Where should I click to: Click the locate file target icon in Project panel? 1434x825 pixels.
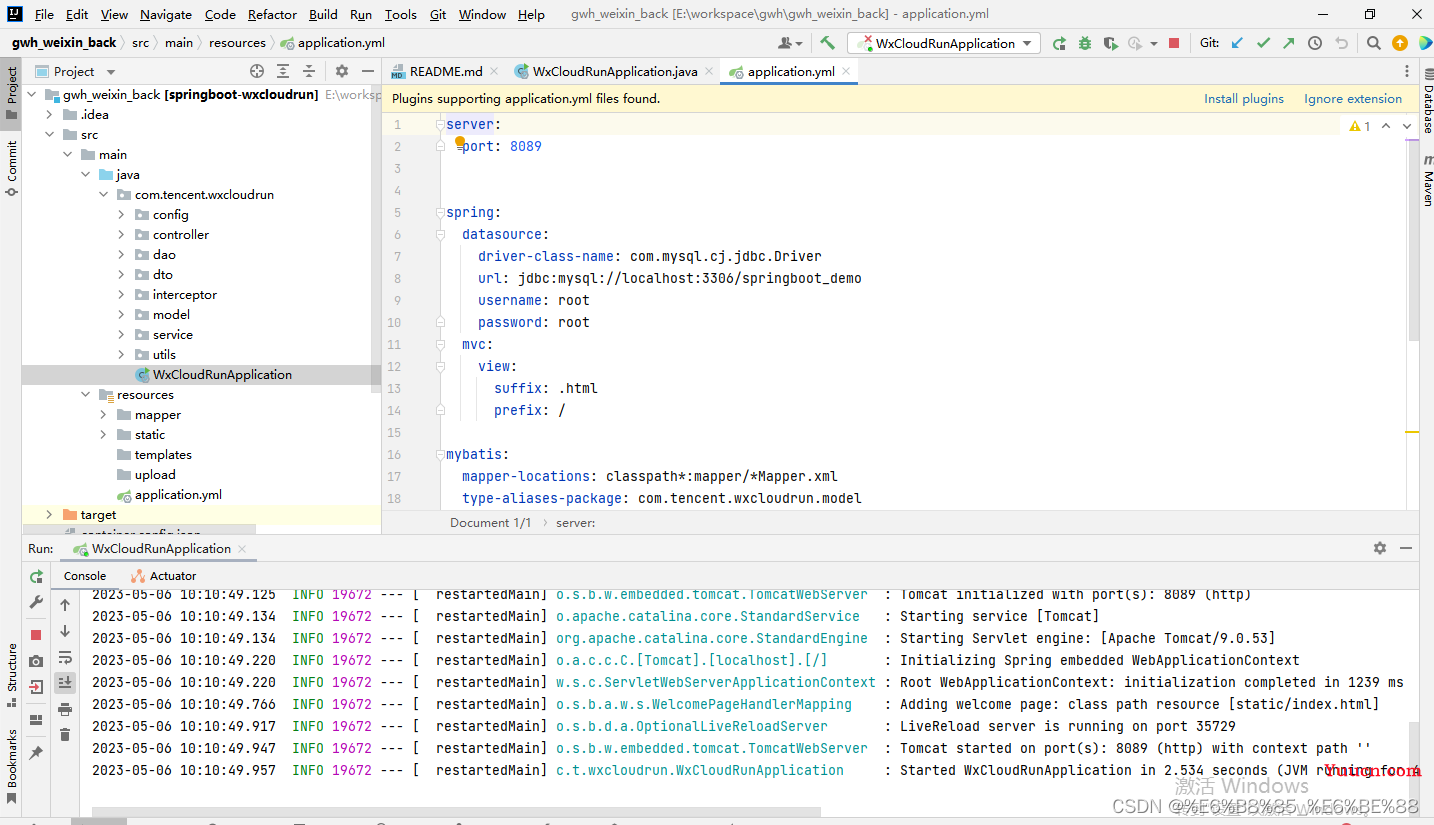[x=257, y=71]
